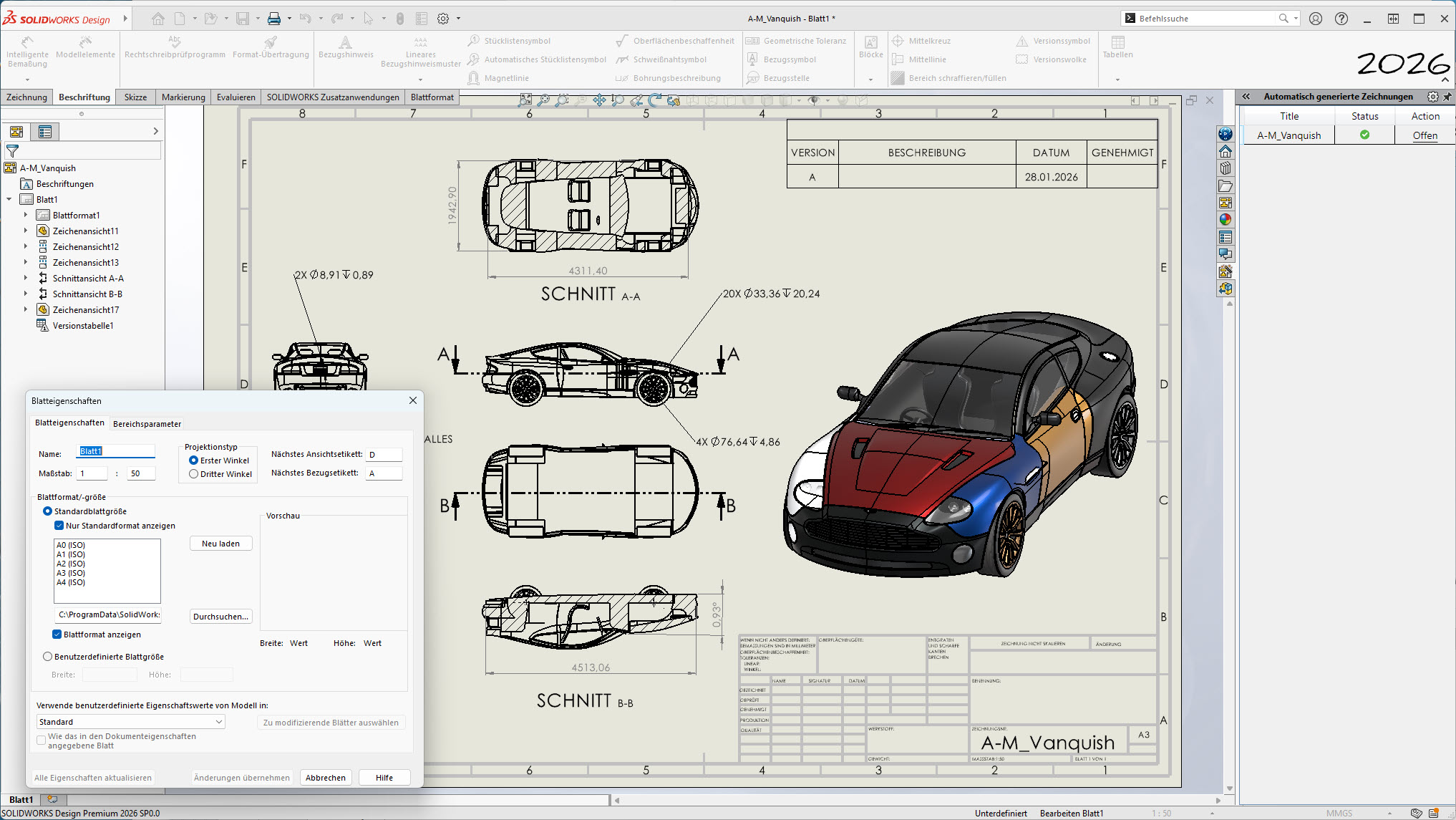Image resolution: width=1456 pixels, height=820 pixels.
Task: Click the Durchsuchen... button
Action: 220,617
